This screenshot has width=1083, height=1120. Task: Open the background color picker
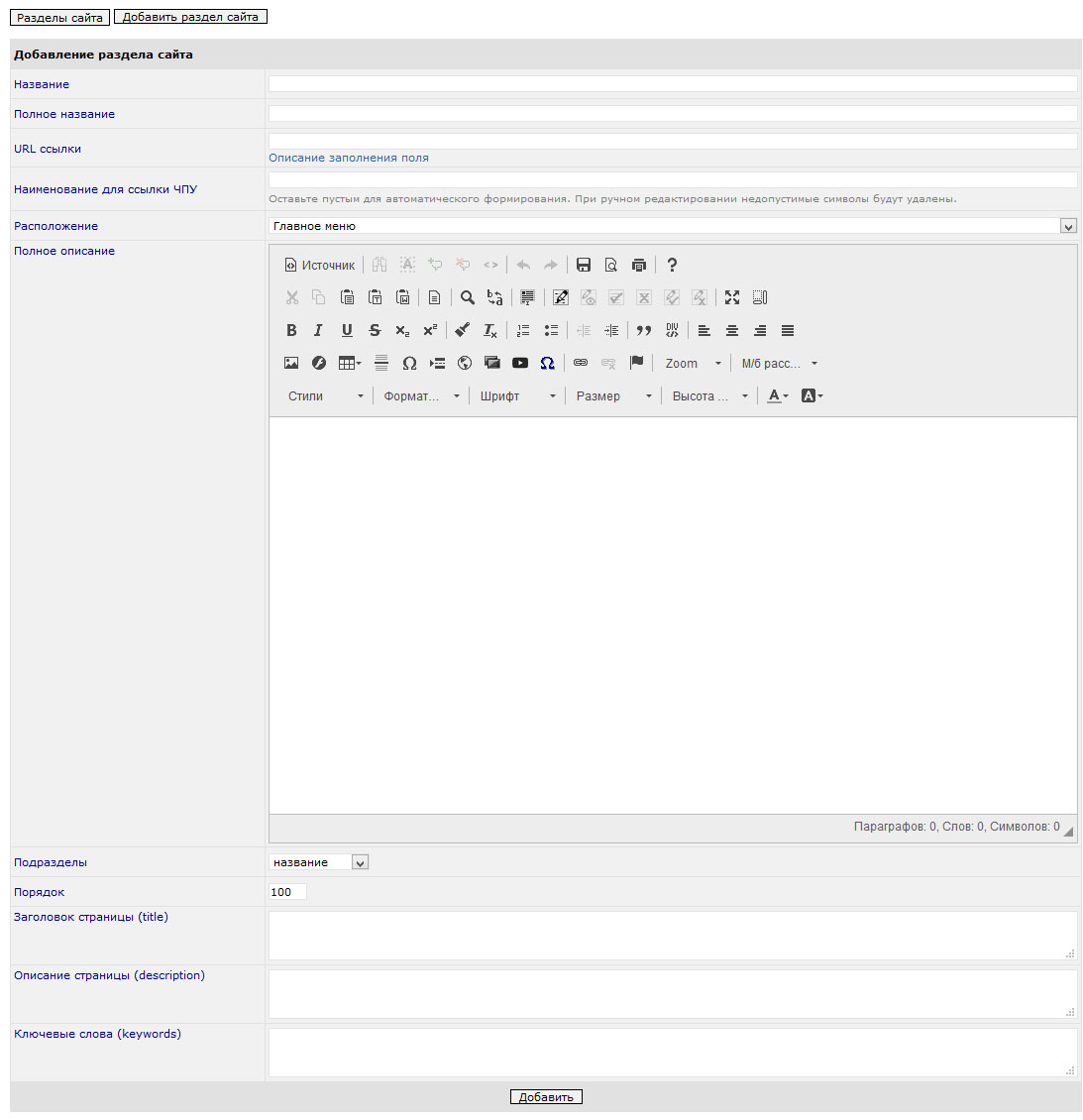pos(812,395)
